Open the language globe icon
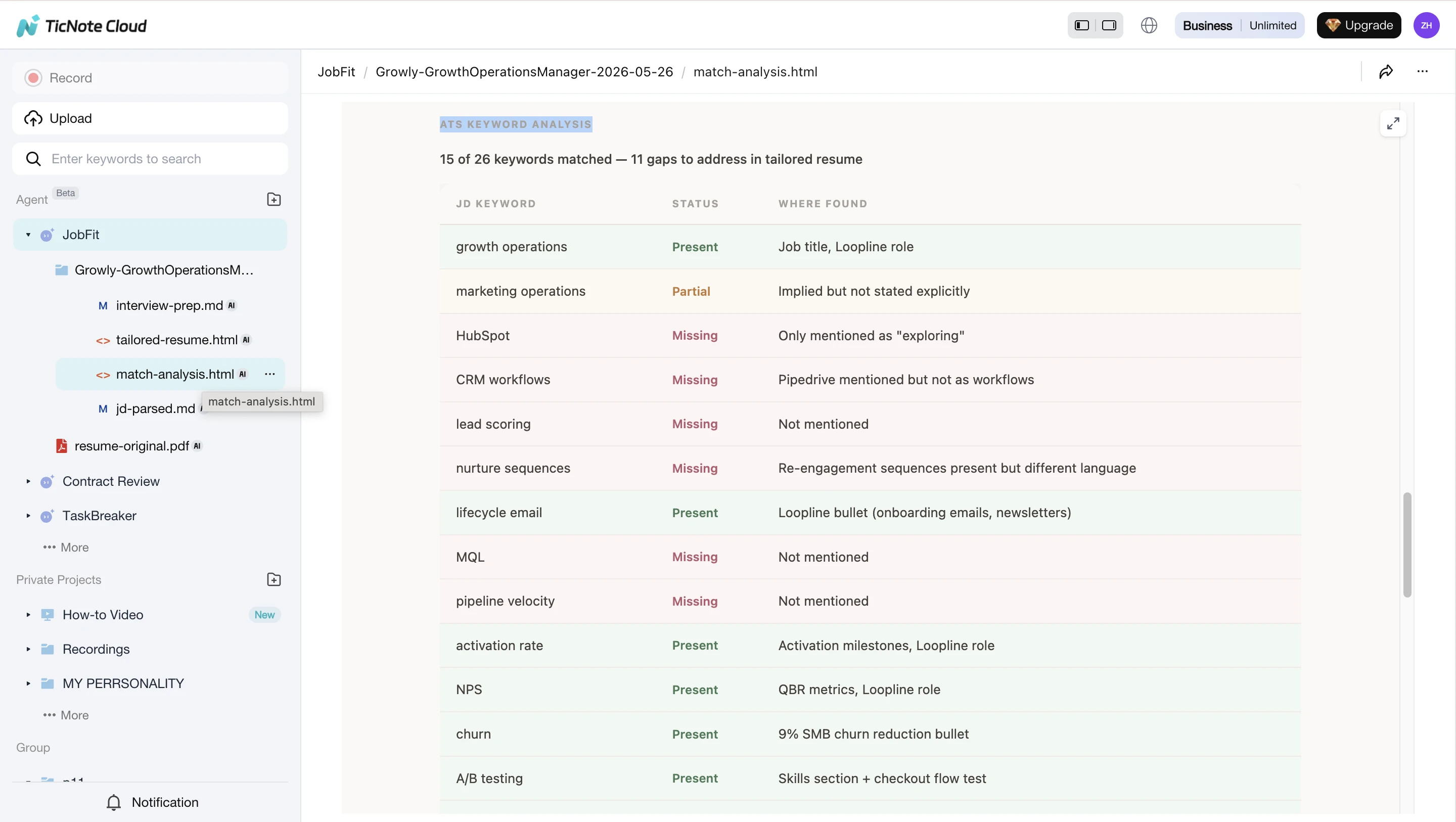This screenshot has height=822, width=1456. [x=1149, y=25]
